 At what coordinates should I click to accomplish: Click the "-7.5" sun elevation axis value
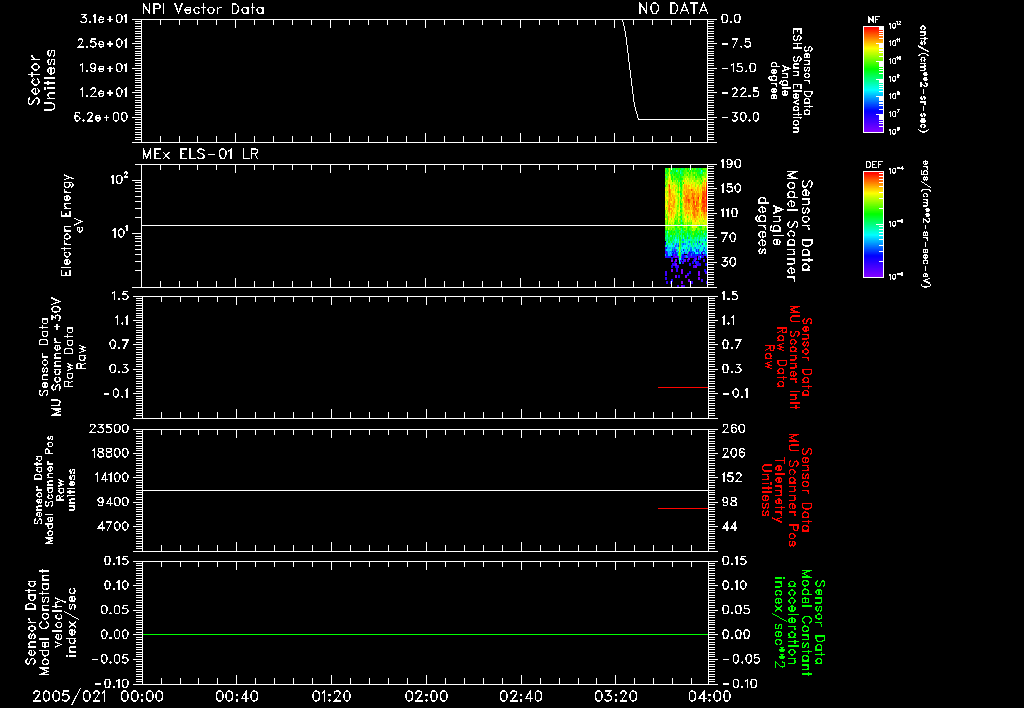click(x=736, y=43)
